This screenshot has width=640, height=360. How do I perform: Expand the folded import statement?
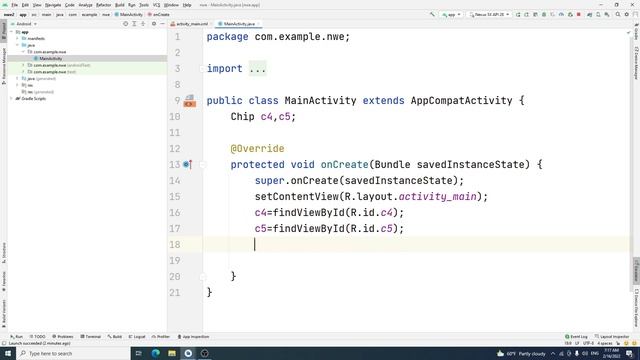click(x=258, y=69)
